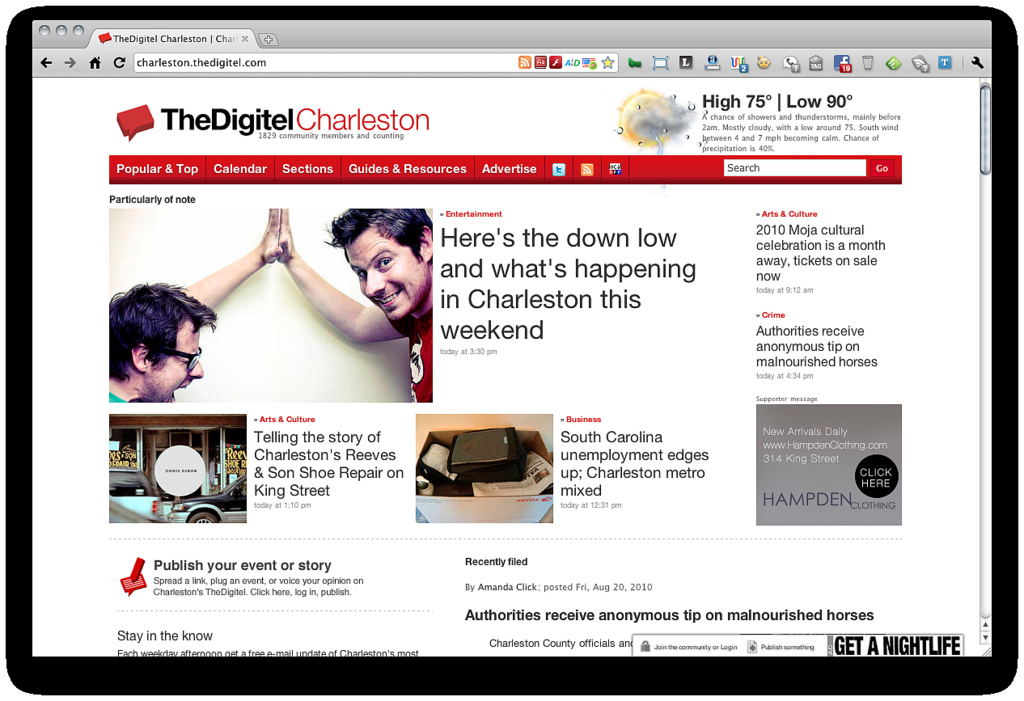Click the red Flash icon in address bar
The image size is (1024, 701).
tap(556, 63)
